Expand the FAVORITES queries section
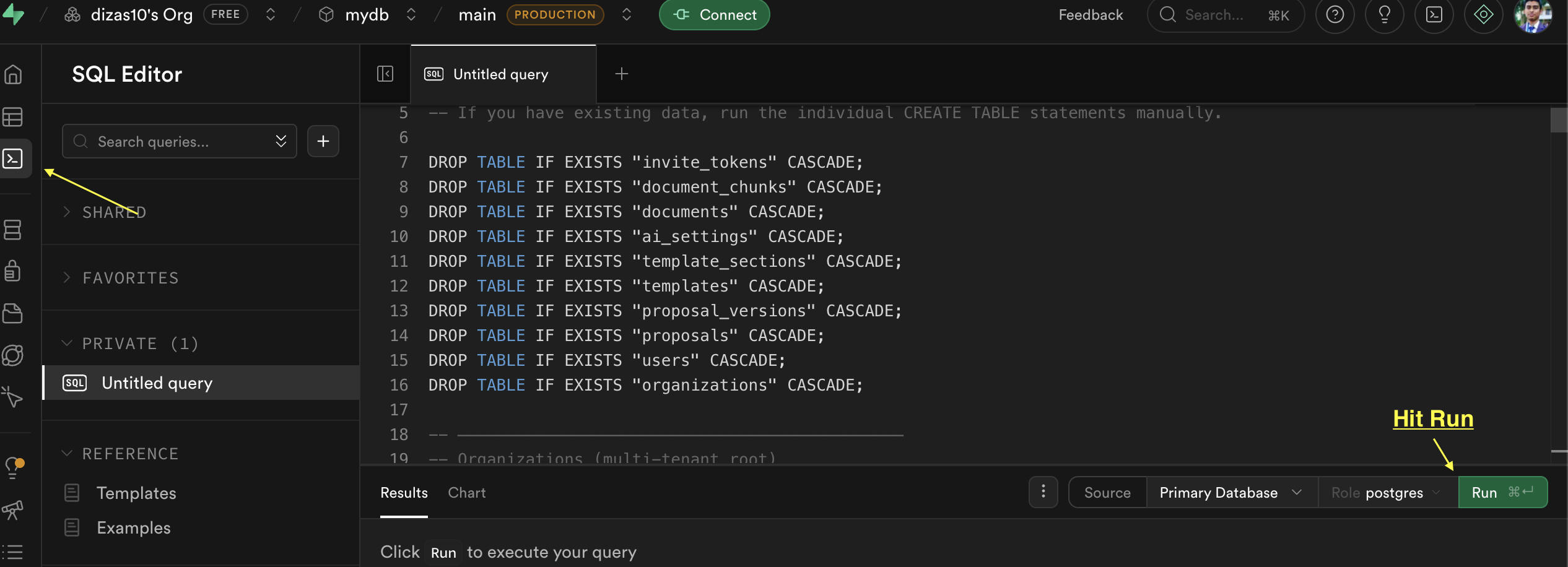1568x567 pixels. click(x=121, y=278)
